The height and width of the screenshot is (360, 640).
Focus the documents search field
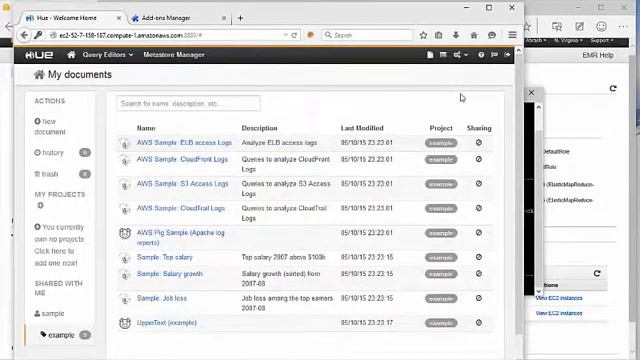pyautogui.click(x=189, y=104)
